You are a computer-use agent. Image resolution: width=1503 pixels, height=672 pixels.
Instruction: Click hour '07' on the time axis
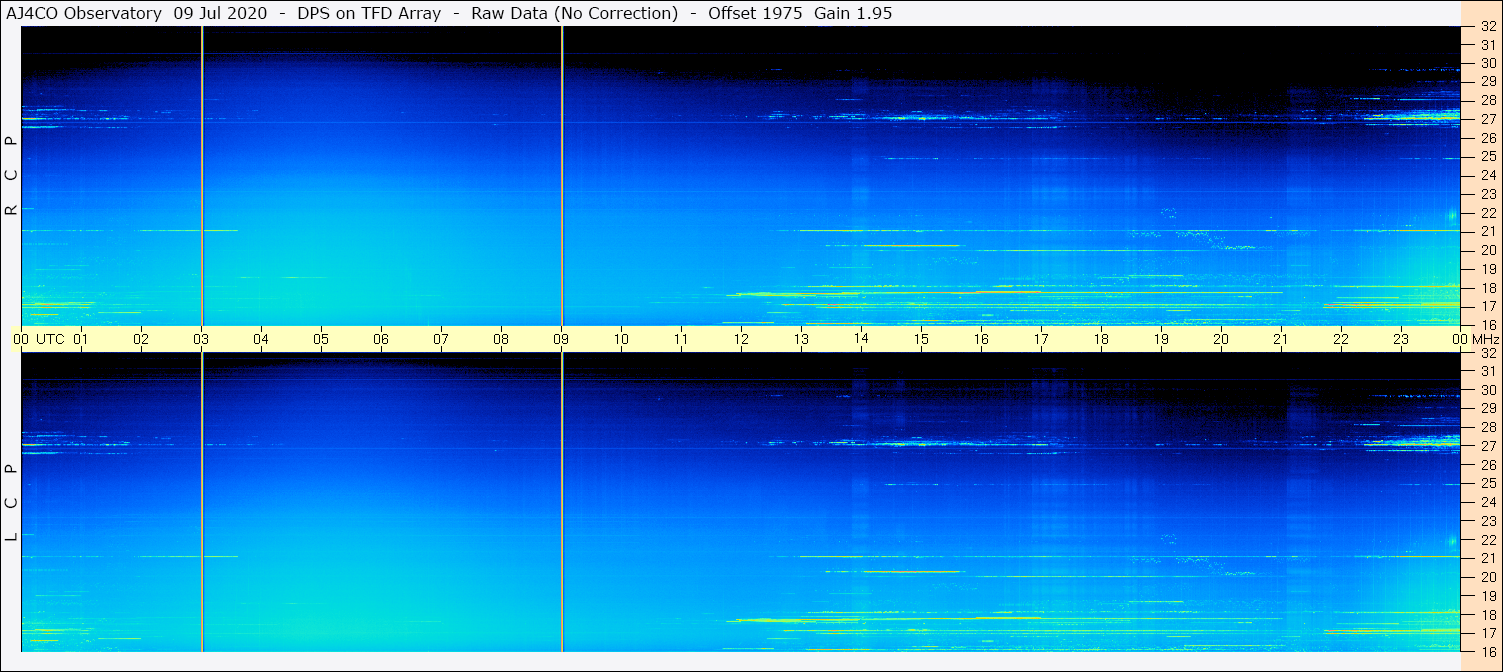click(x=441, y=339)
